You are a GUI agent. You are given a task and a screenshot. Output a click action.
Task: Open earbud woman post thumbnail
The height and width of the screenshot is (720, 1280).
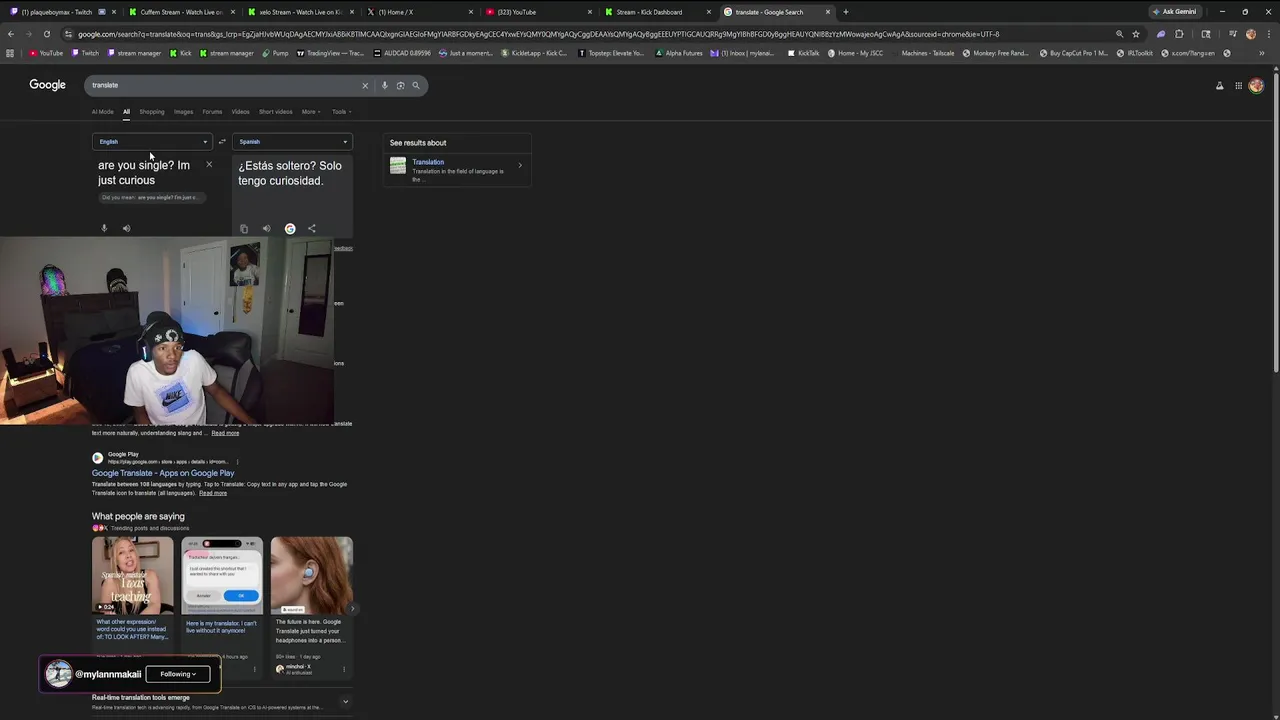[311, 575]
